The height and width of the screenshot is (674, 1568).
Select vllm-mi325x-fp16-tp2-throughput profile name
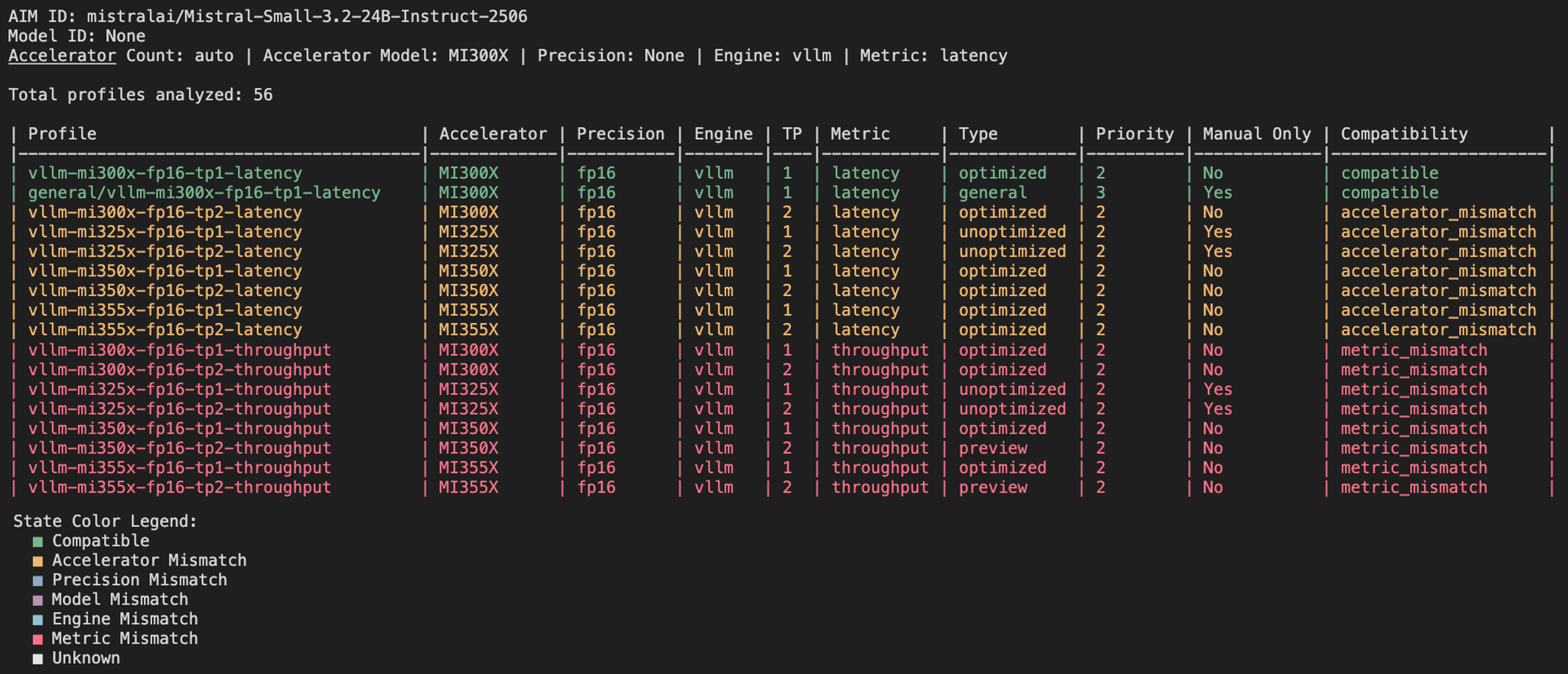tap(180, 409)
